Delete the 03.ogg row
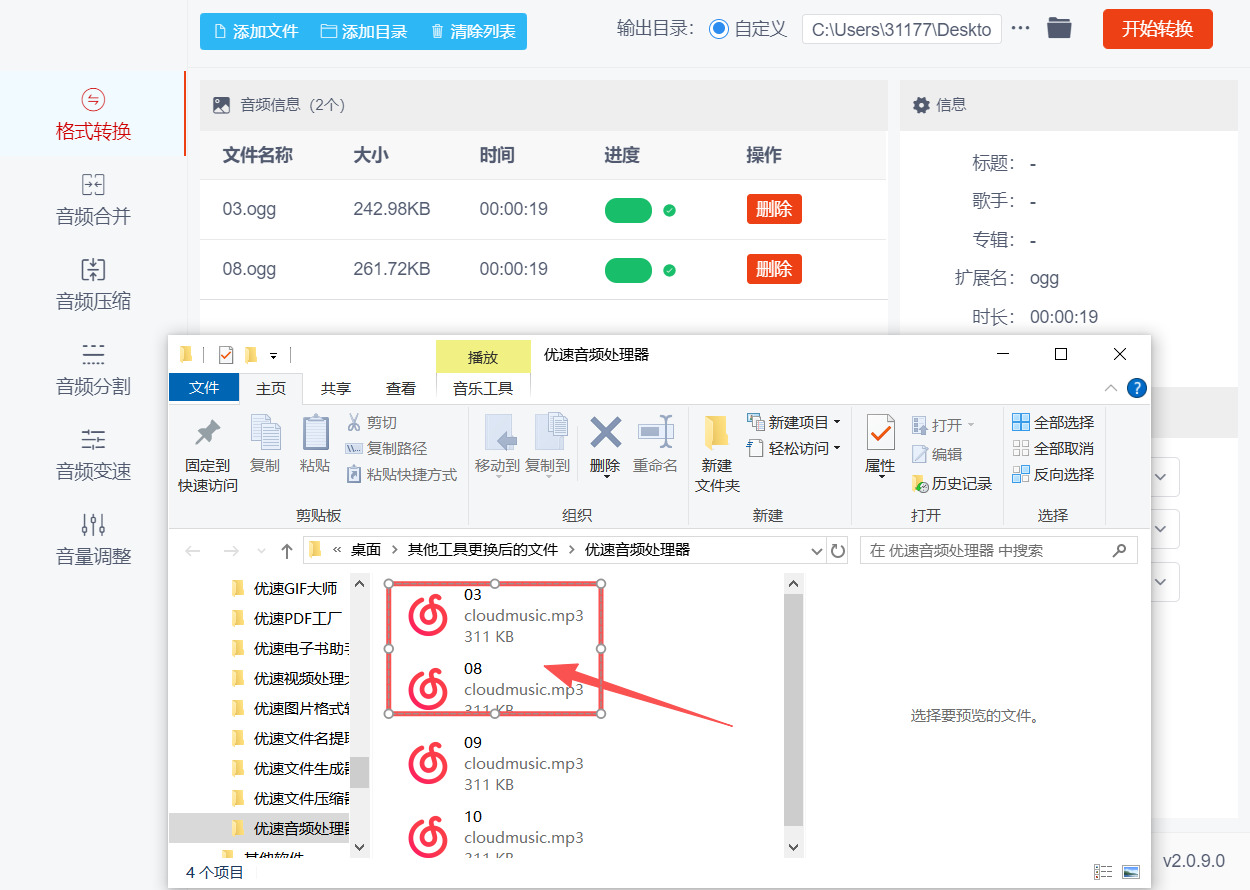 tap(774, 209)
